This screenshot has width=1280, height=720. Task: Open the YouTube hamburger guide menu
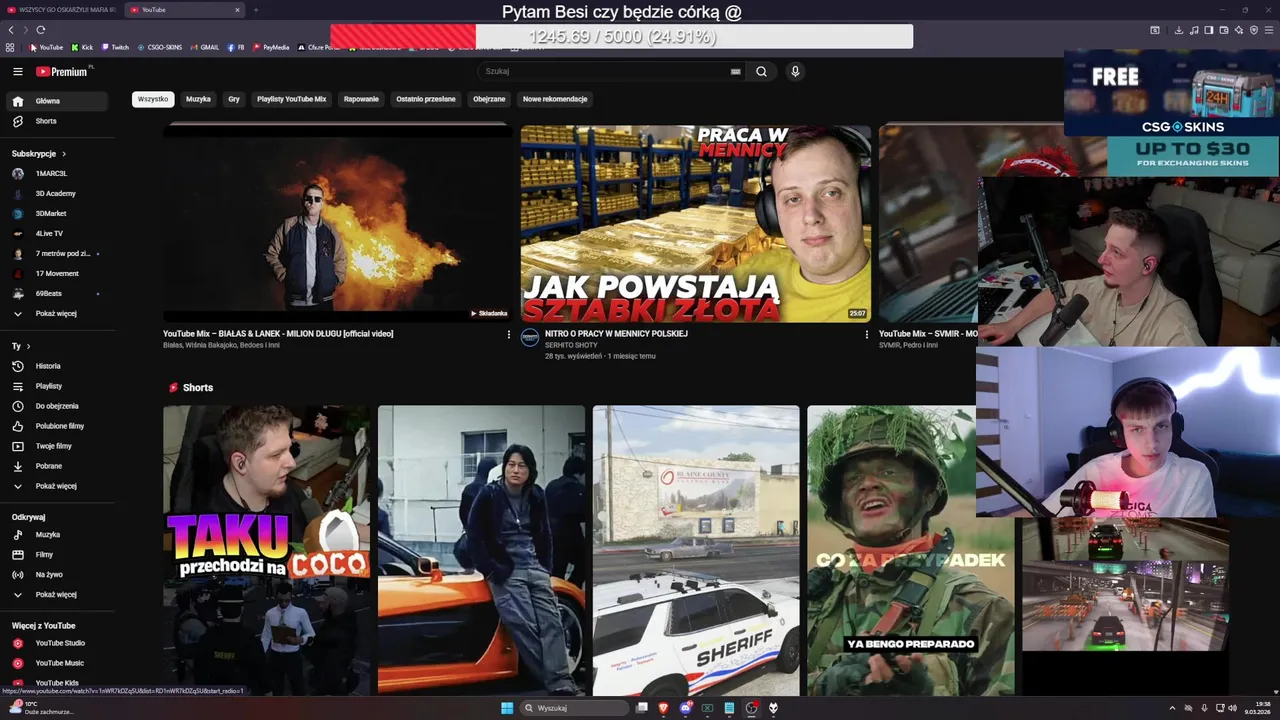click(x=17, y=71)
